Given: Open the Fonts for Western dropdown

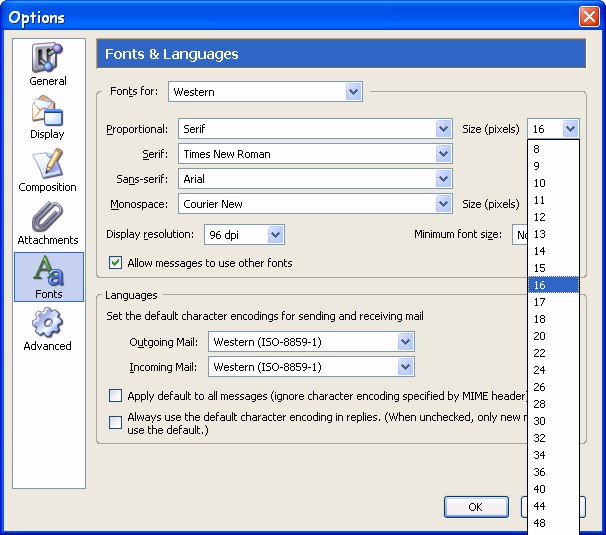Looking at the screenshot, I should pos(265,92).
